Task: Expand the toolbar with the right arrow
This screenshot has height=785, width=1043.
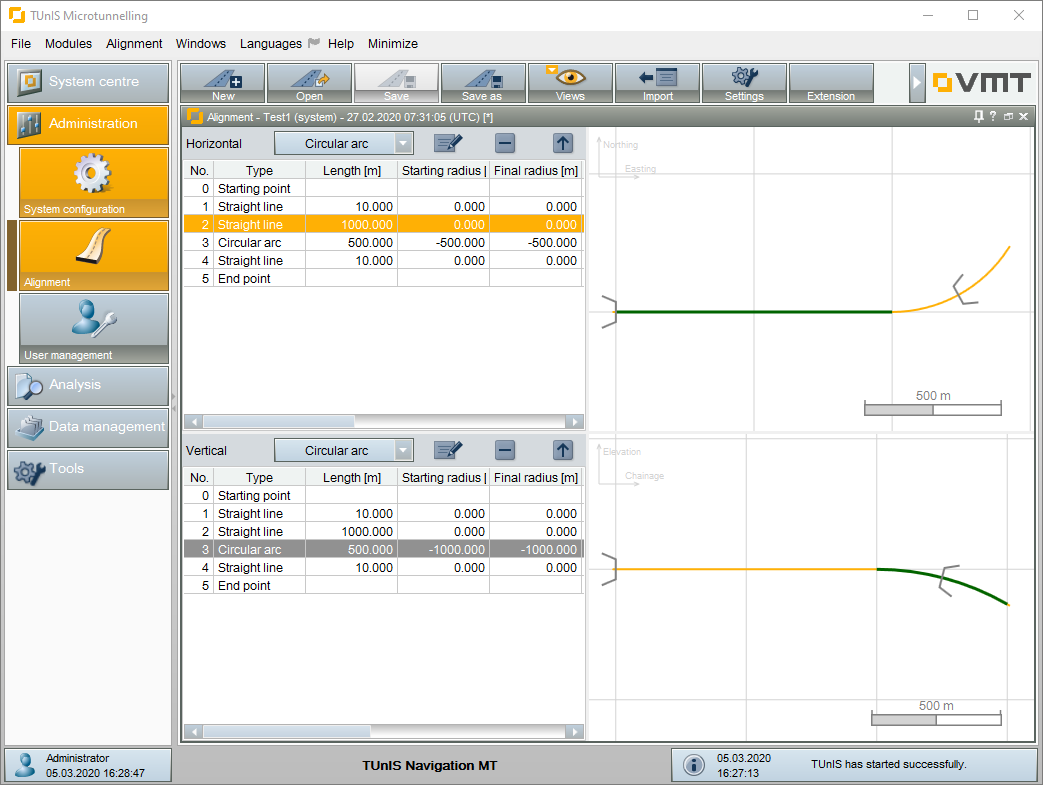Action: 917,83
